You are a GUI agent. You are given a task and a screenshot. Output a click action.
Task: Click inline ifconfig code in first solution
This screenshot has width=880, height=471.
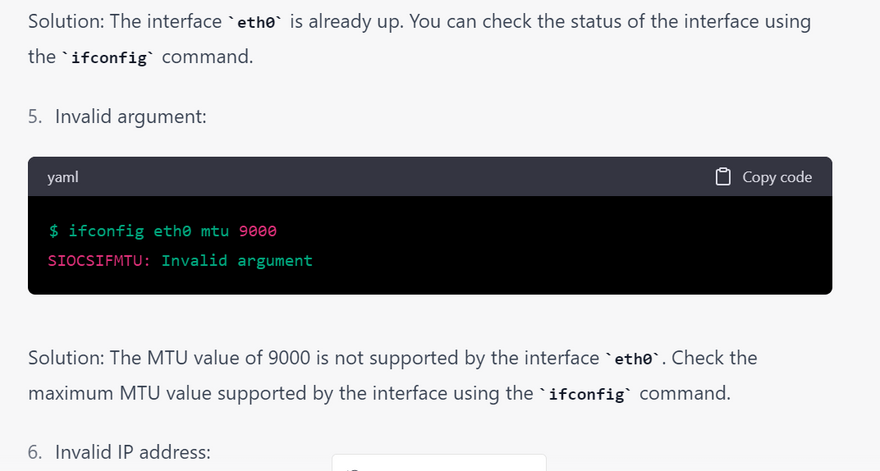click(x=109, y=57)
